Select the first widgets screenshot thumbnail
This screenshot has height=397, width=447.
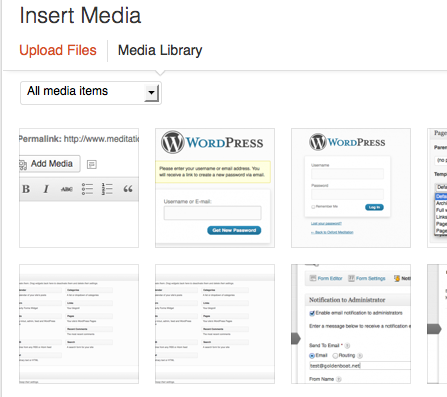79,324
